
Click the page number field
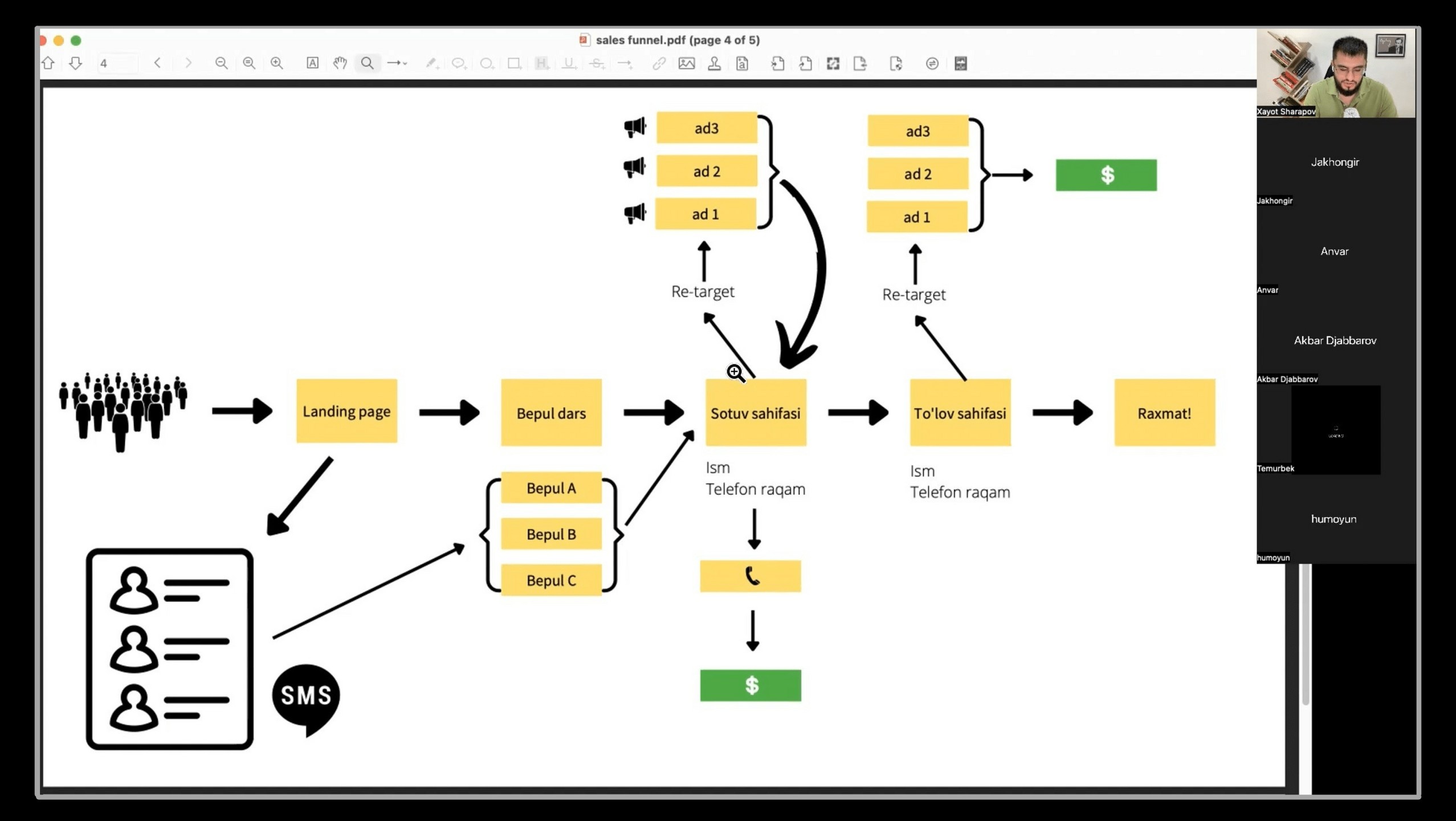click(x=117, y=63)
